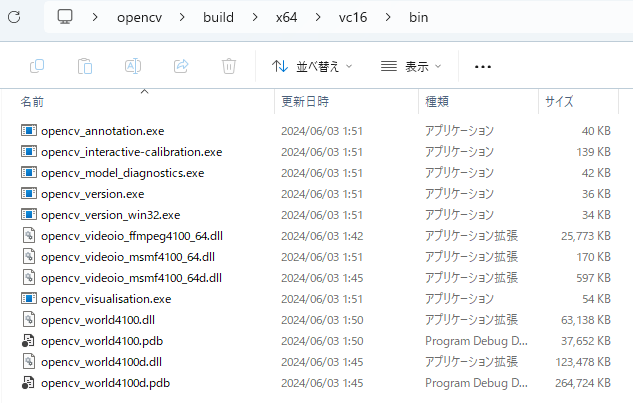Image resolution: width=633 pixels, height=403 pixels.
Task: Select file name opencv_annotation.exe
Action: click(103, 131)
